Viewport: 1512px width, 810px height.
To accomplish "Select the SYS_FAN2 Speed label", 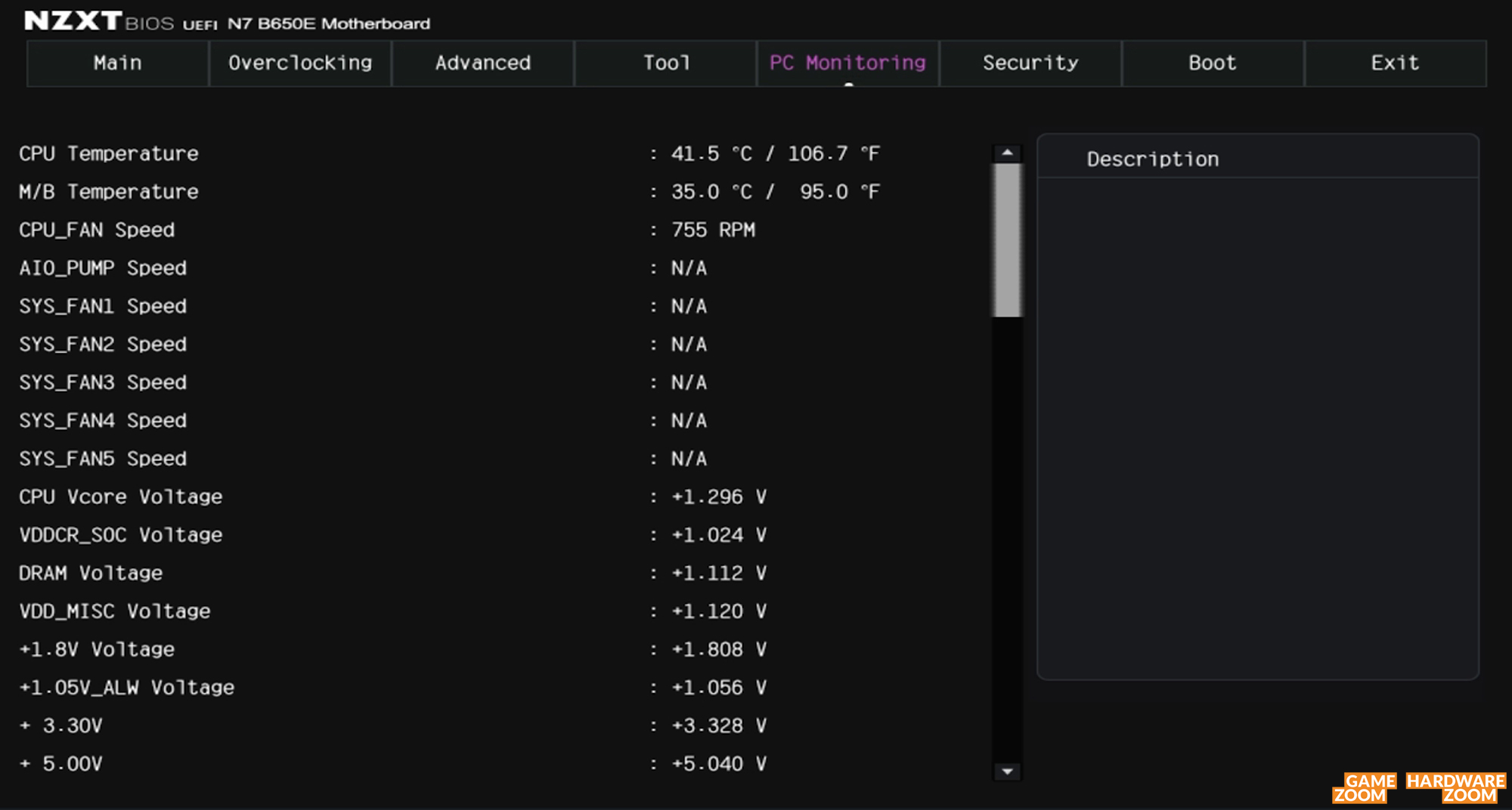I will click(x=103, y=345).
